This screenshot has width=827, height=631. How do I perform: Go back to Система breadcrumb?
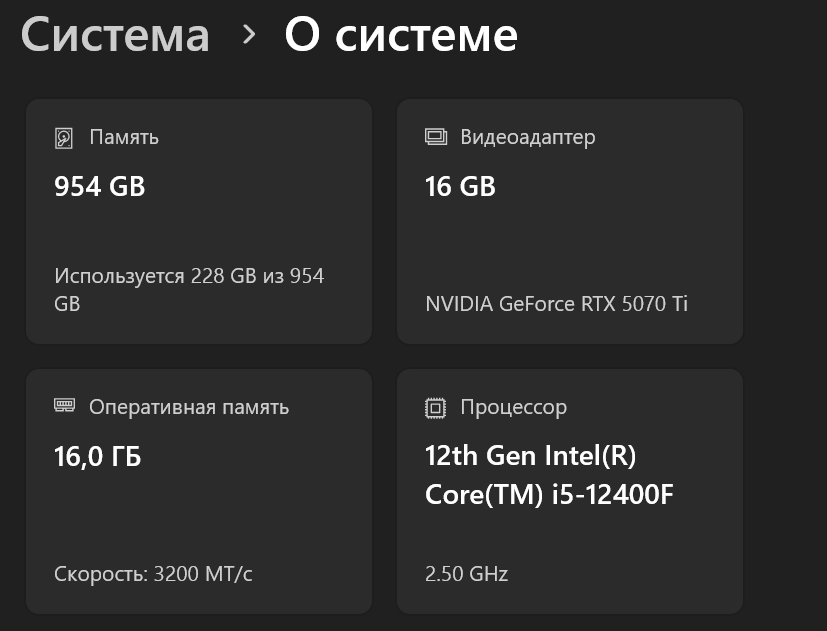(115, 35)
